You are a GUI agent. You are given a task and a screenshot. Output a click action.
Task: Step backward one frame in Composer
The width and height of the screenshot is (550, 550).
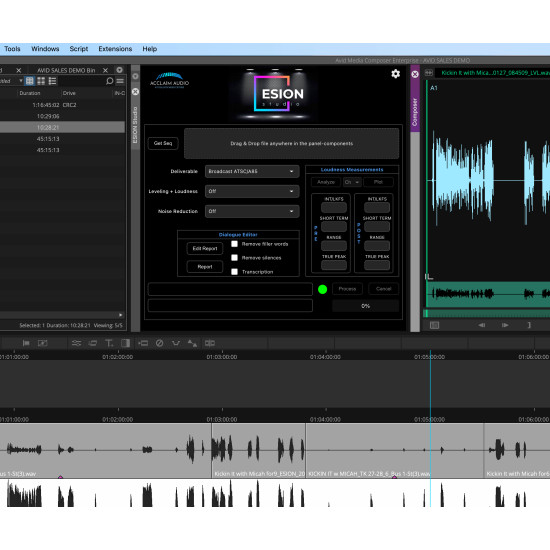pyautogui.click(x=482, y=325)
